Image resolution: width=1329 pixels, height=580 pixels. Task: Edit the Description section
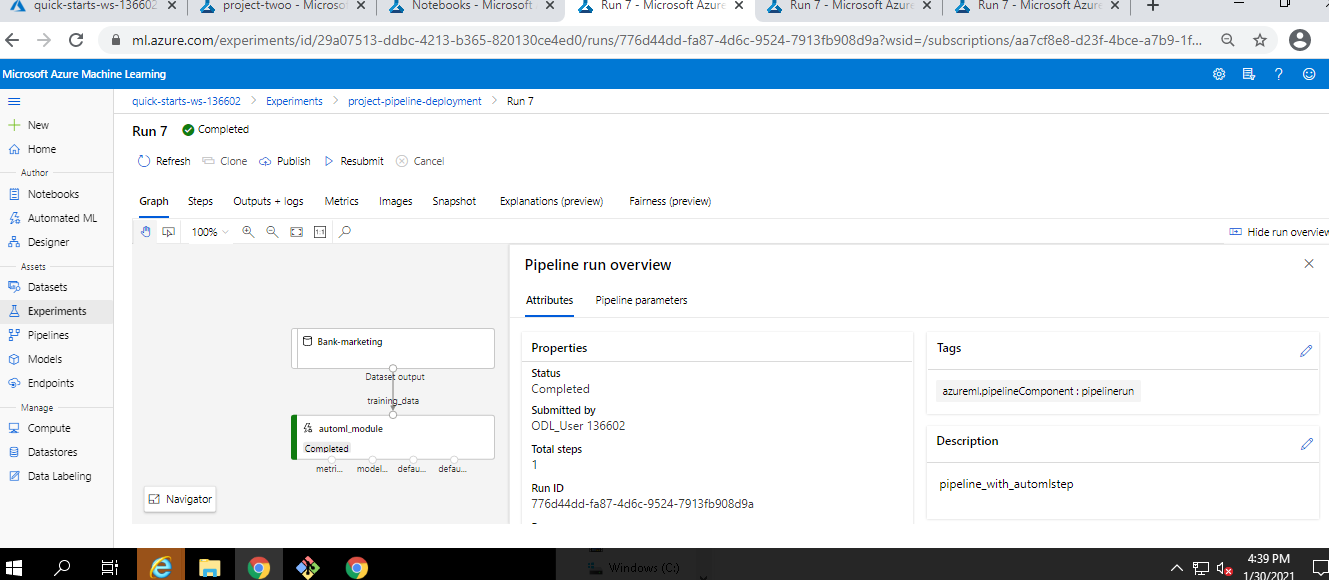pos(1306,444)
